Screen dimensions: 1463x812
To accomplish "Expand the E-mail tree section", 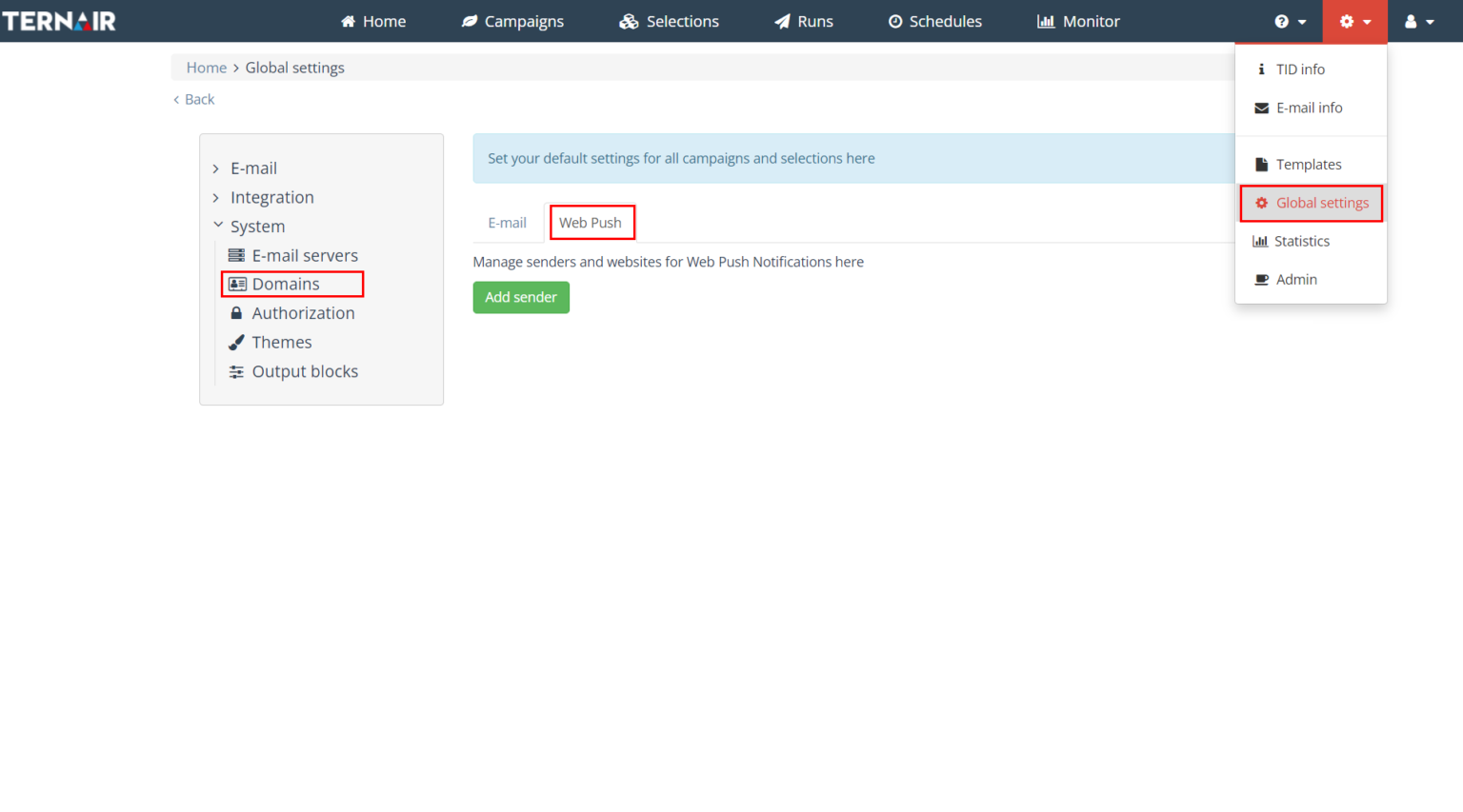I will coord(215,168).
